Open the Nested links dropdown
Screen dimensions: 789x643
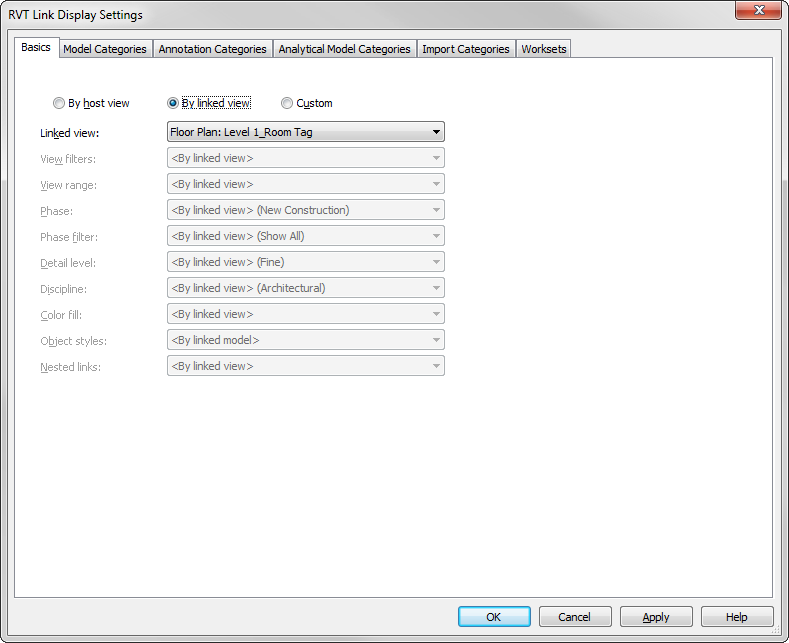pyautogui.click(x=305, y=366)
